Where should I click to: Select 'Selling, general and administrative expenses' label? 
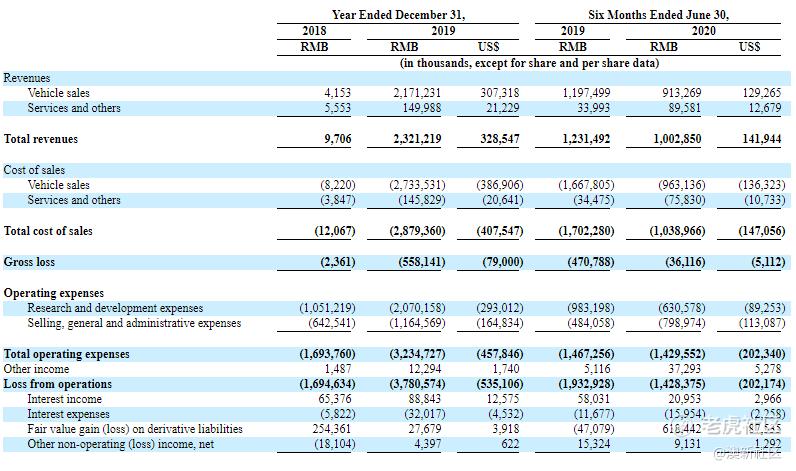pos(134,323)
